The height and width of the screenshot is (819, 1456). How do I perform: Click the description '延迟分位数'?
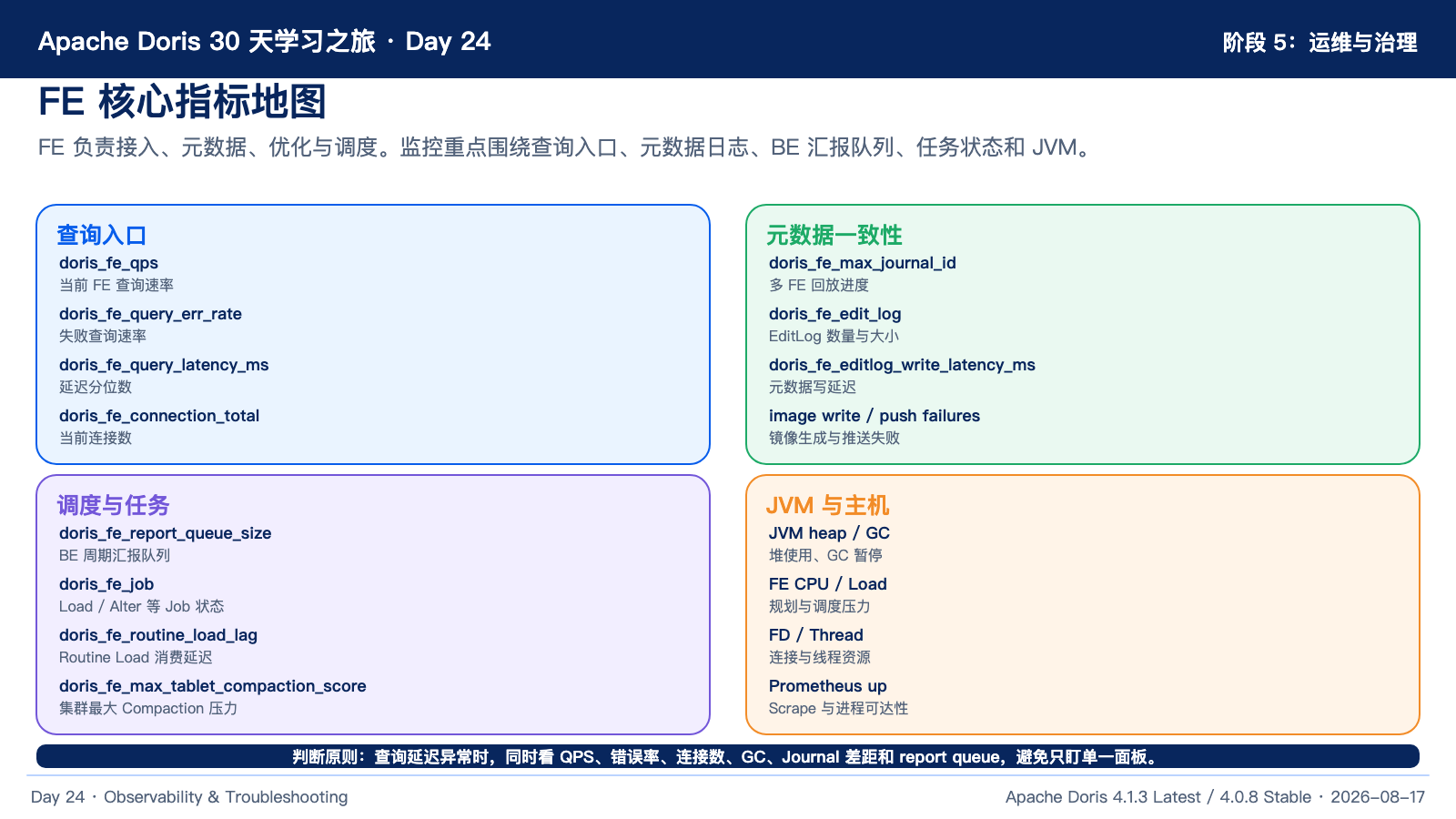click(96, 388)
